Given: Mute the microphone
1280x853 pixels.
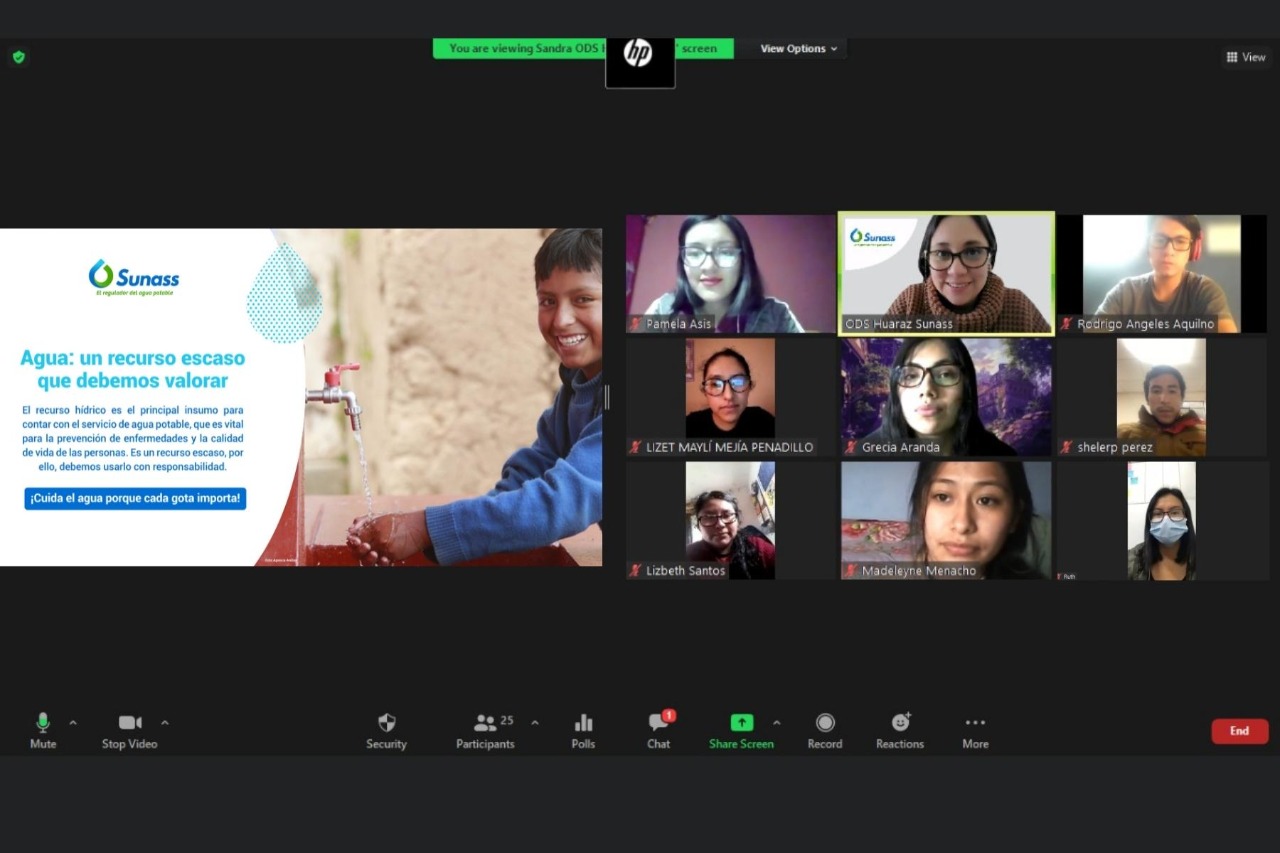Looking at the screenshot, I should (x=43, y=723).
